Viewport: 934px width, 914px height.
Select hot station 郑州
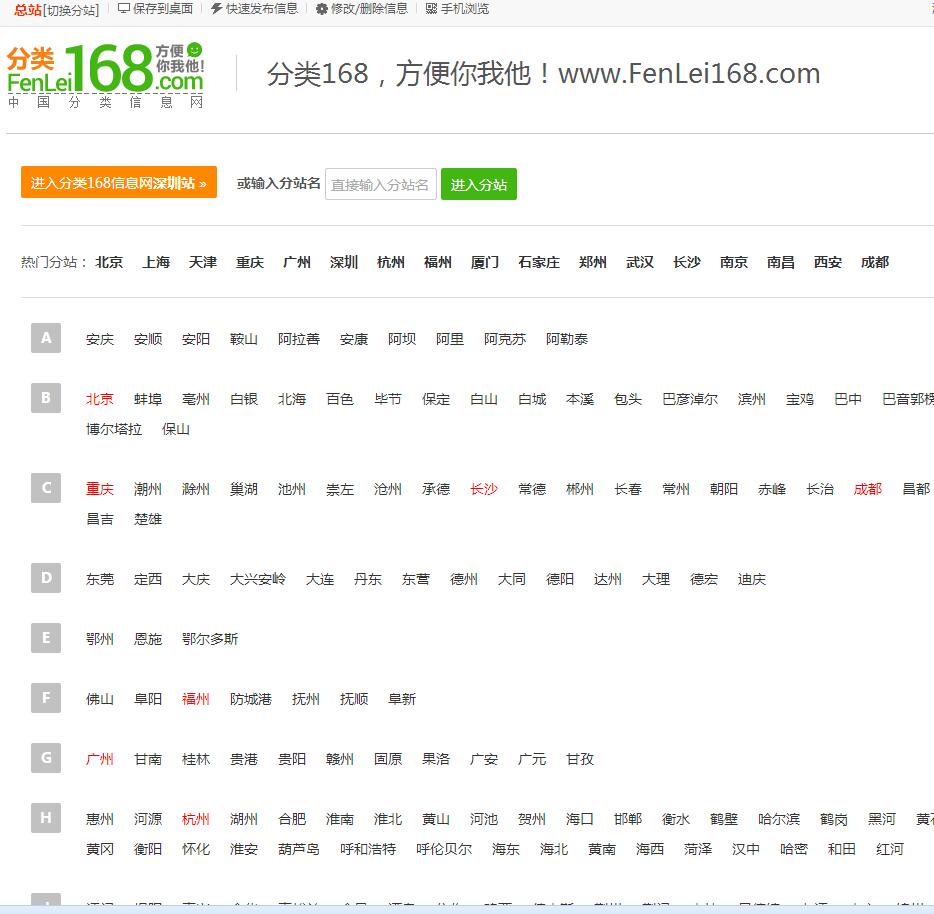pos(593,262)
